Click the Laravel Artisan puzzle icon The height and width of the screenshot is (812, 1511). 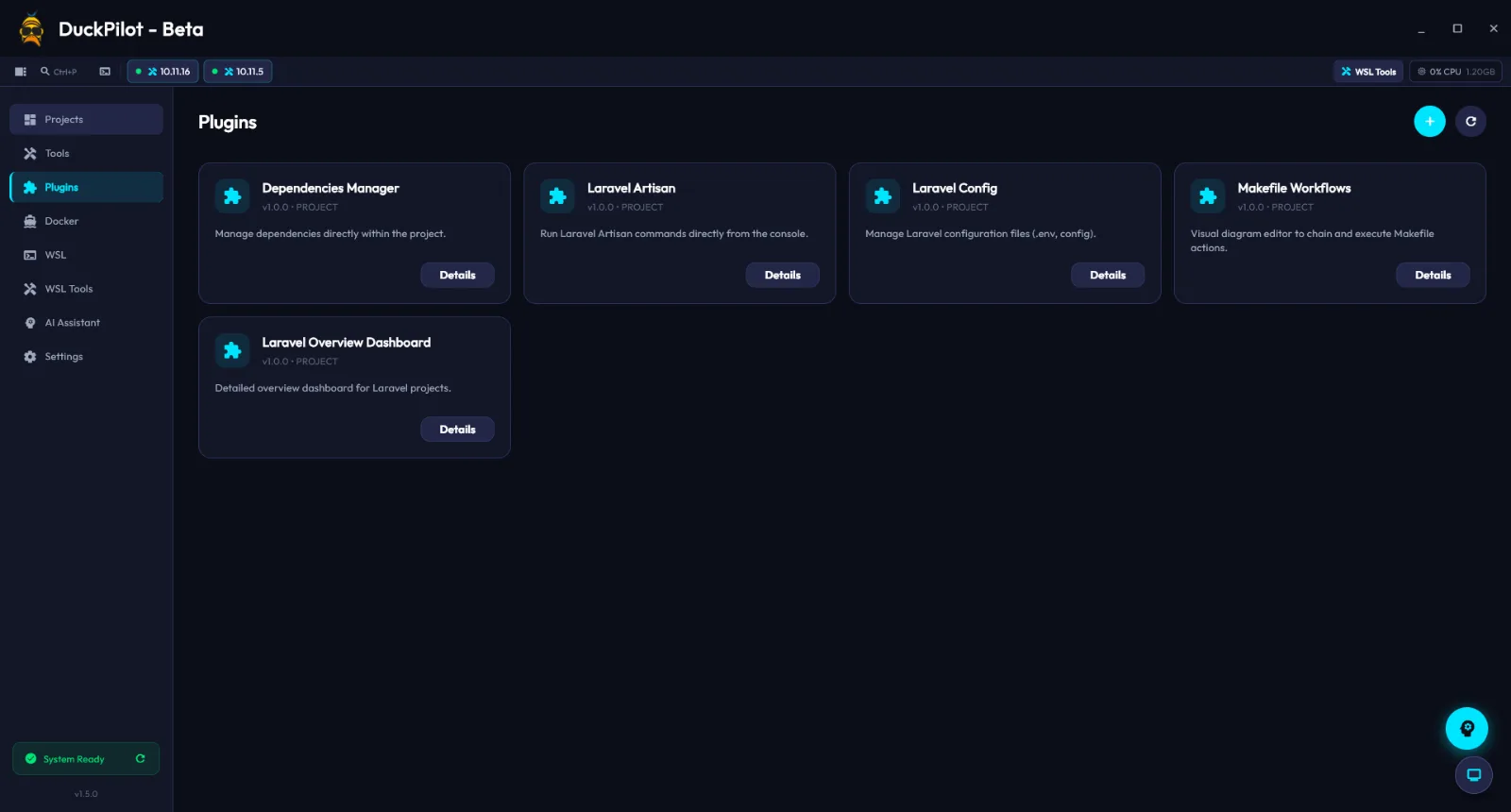[x=557, y=196]
